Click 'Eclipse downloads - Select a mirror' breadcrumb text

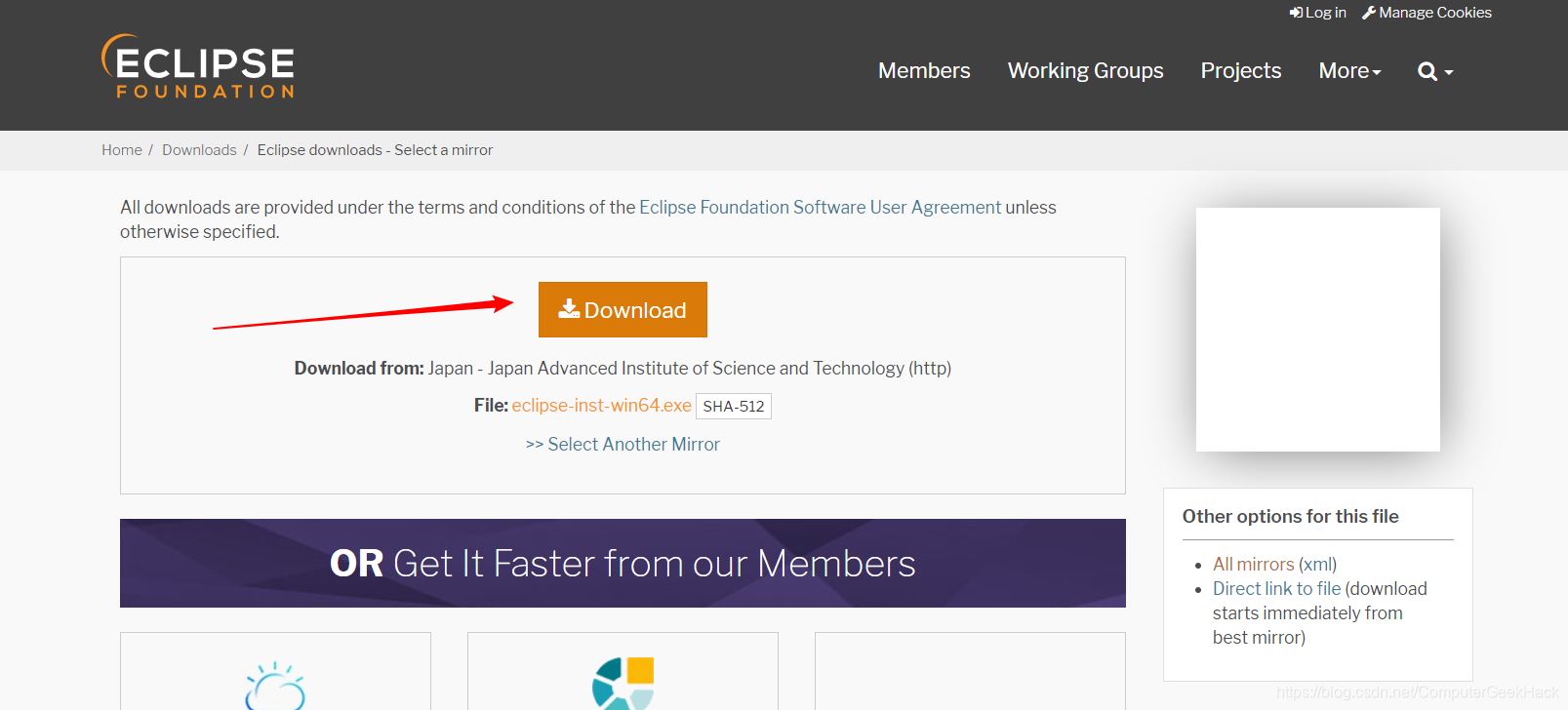(375, 150)
